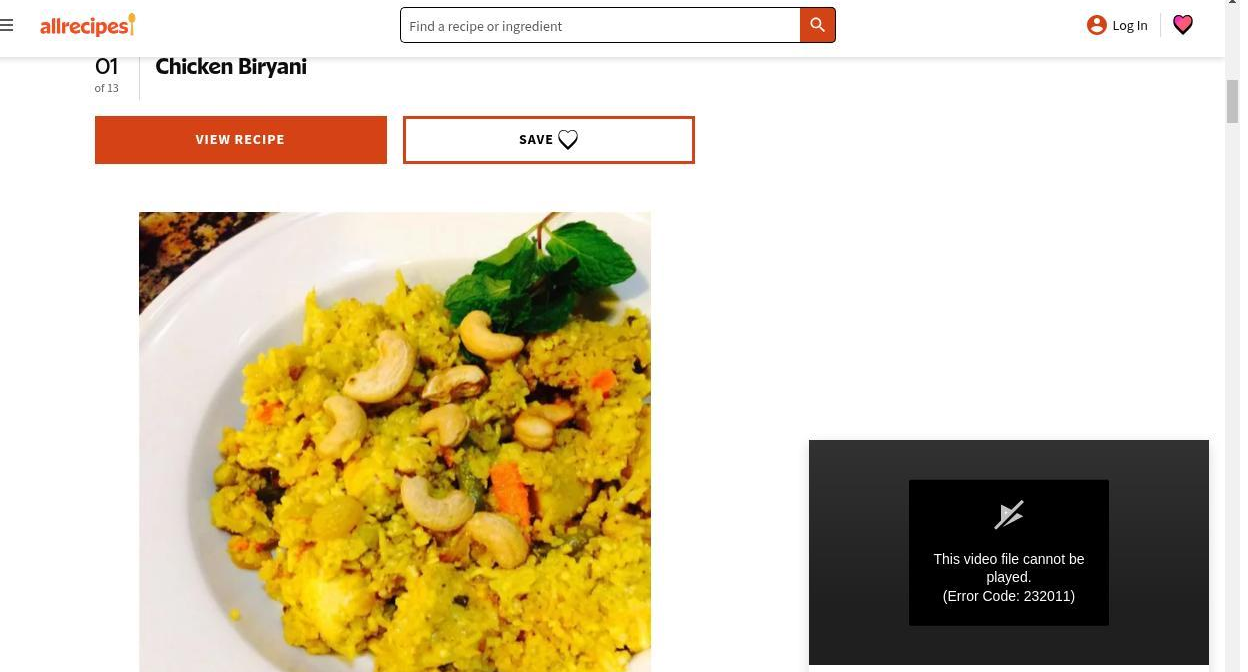Click the Error Code 232011 text

point(1009,596)
